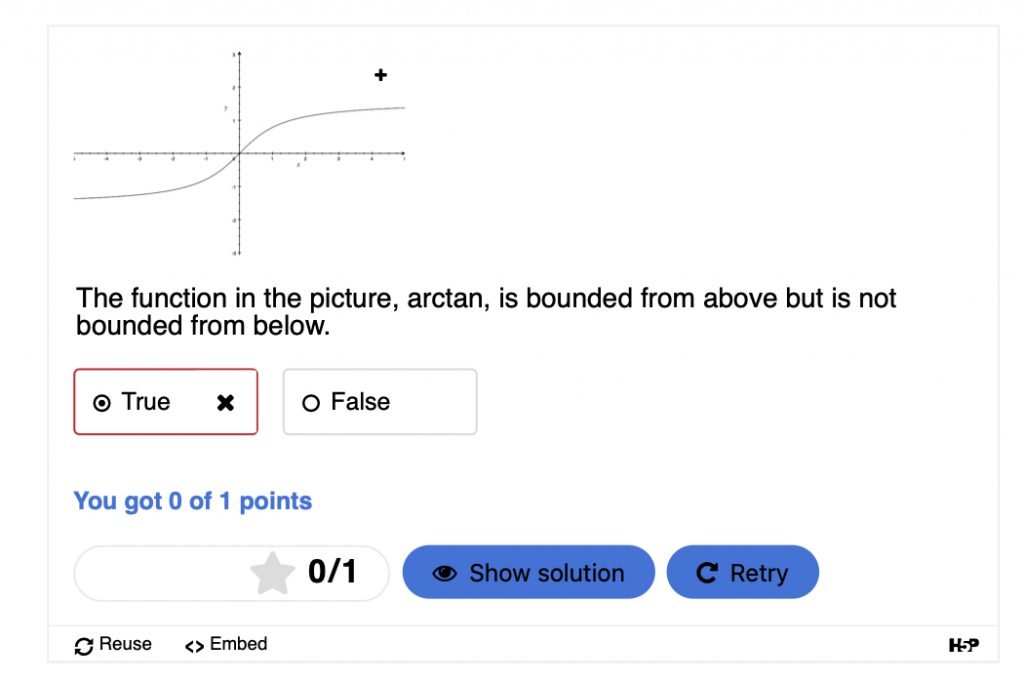
Task: Click the 'You got 0 of 1 points' feedback
Action: click(192, 501)
